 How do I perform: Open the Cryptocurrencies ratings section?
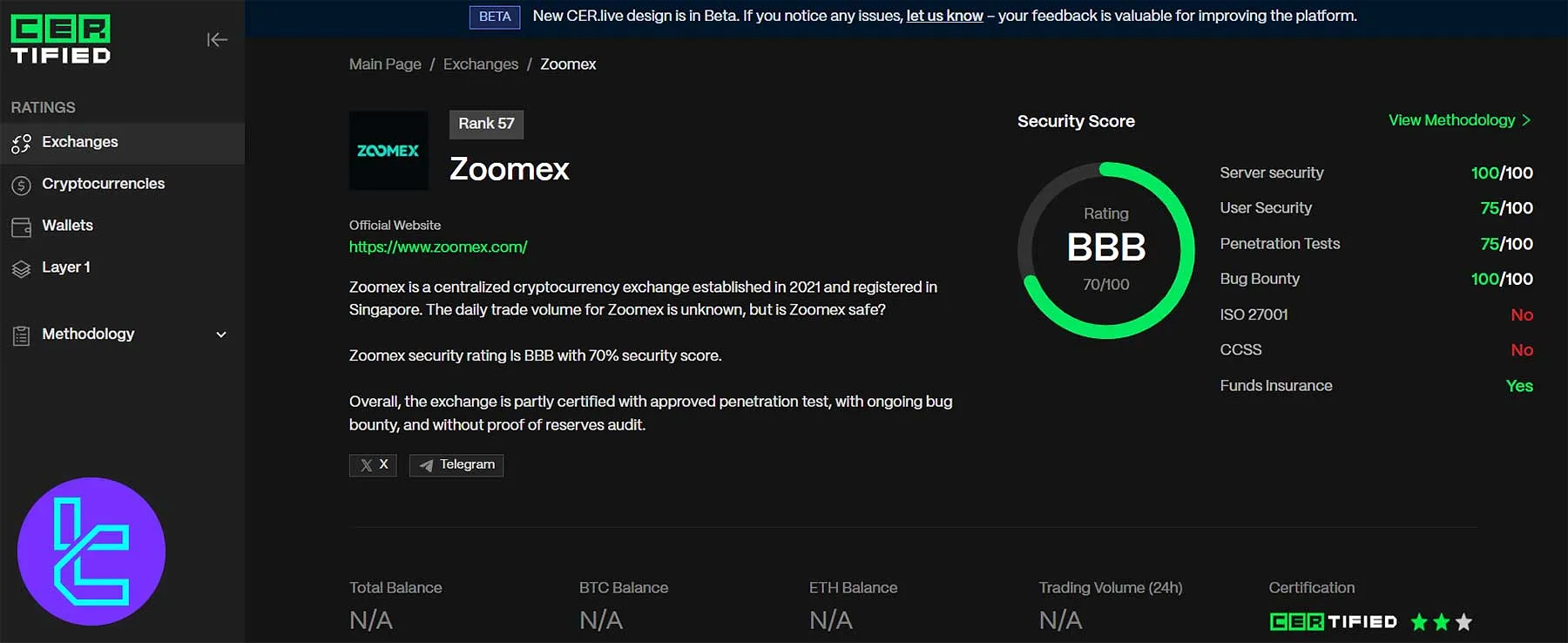pos(122,185)
